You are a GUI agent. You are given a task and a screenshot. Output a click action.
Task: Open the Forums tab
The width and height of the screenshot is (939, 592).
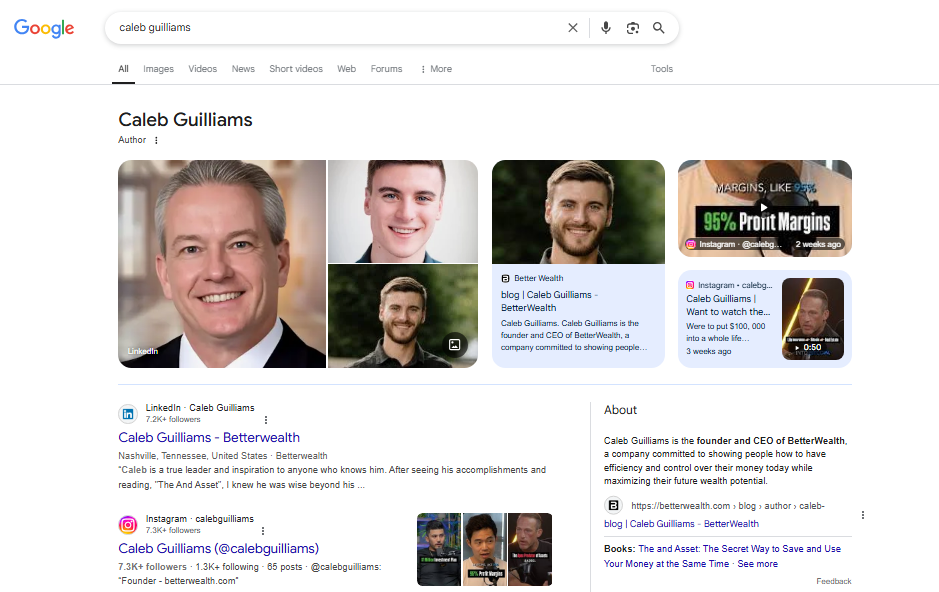click(386, 69)
